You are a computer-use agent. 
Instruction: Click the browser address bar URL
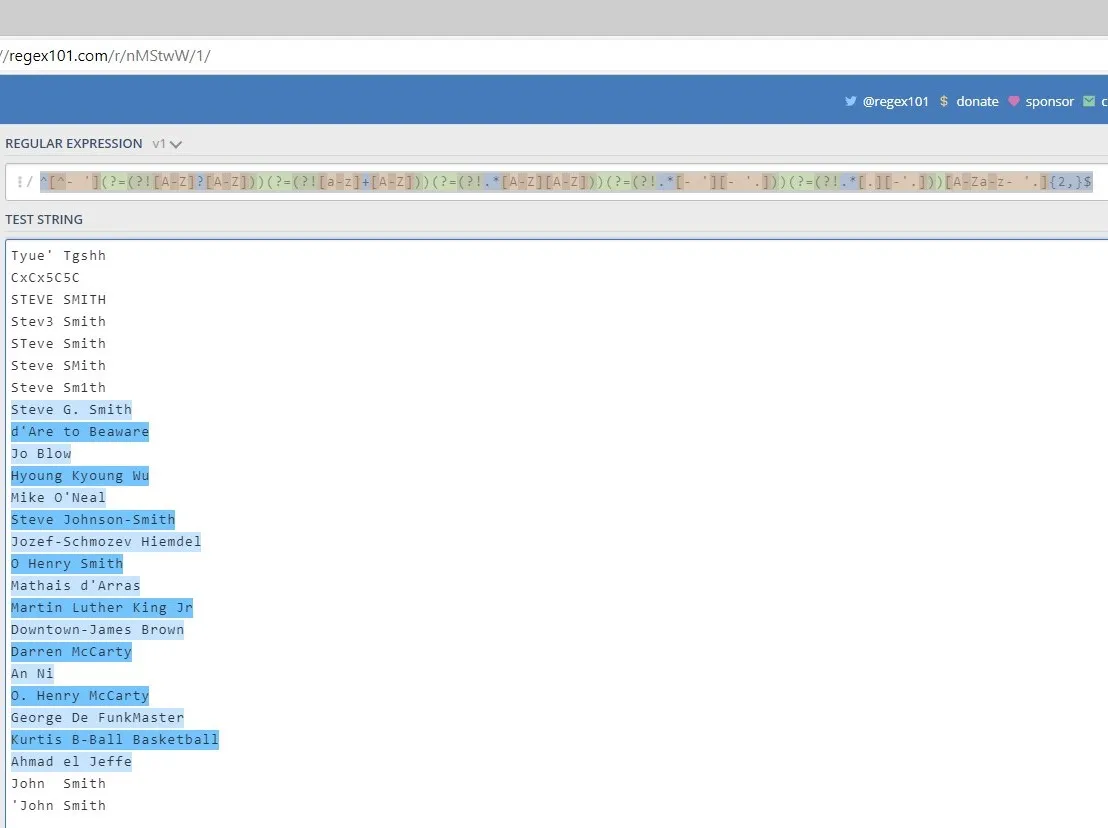click(105, 56)
